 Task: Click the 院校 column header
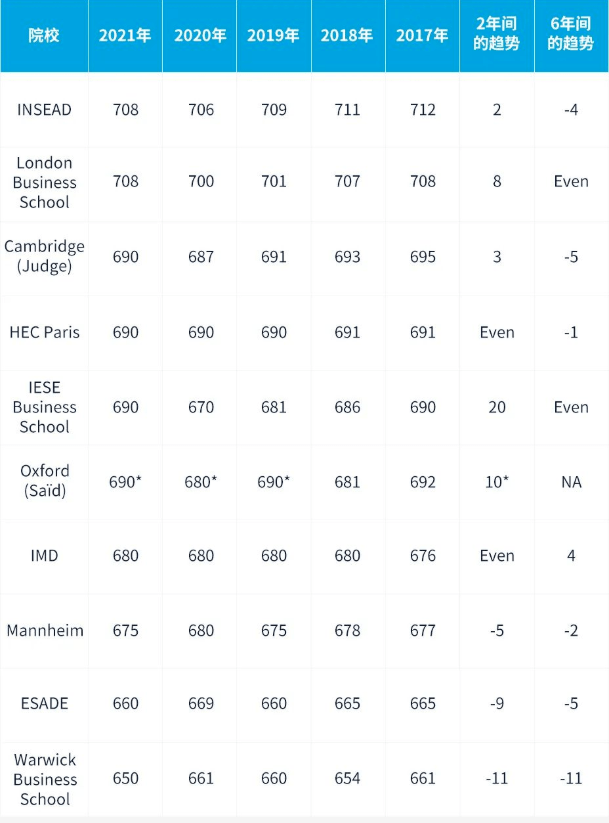44,35
